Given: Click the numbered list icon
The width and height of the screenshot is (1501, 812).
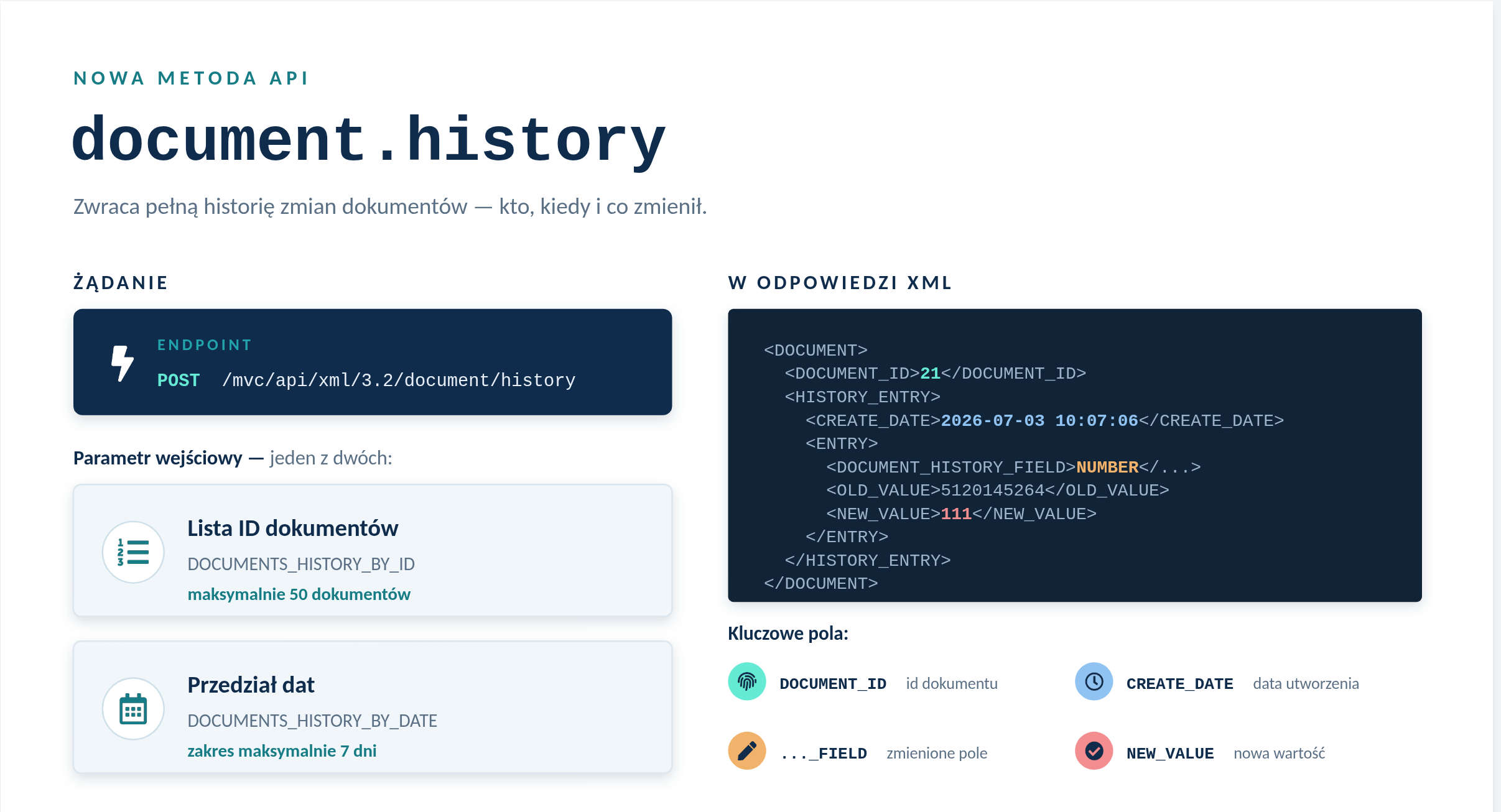Looking at the screenshot, I should (133, 552).
